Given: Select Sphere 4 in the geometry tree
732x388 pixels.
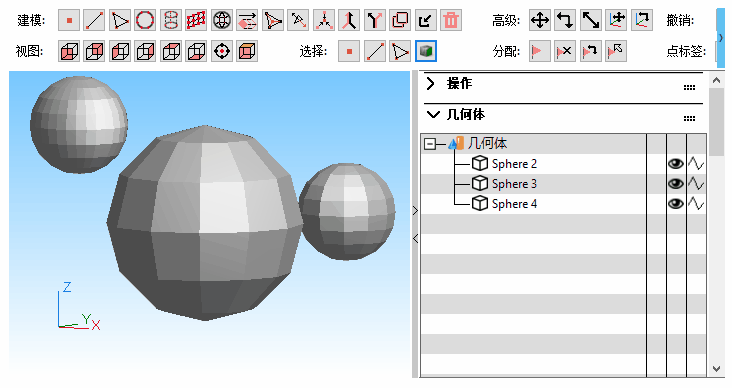Looking at the screenshot, I should [514, 204].
